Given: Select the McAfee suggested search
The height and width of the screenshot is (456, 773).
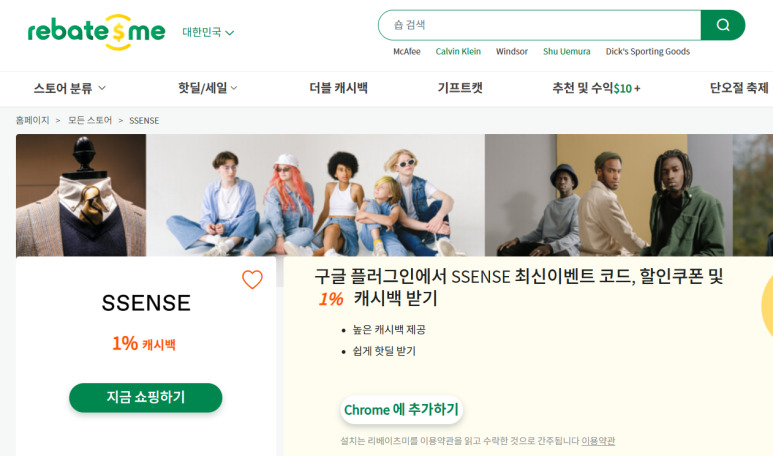Looking at the screenshot, I should (x=407, y=51).
